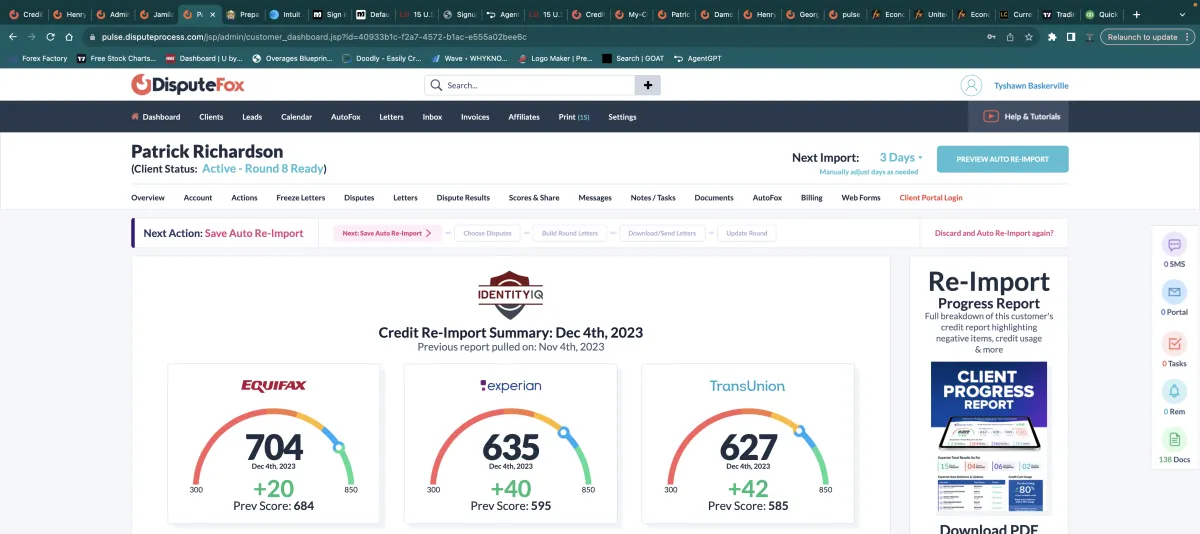The image size is (1200, 534).
Task: Toggle the browser side panel icon
Action: pos(1071,36)
